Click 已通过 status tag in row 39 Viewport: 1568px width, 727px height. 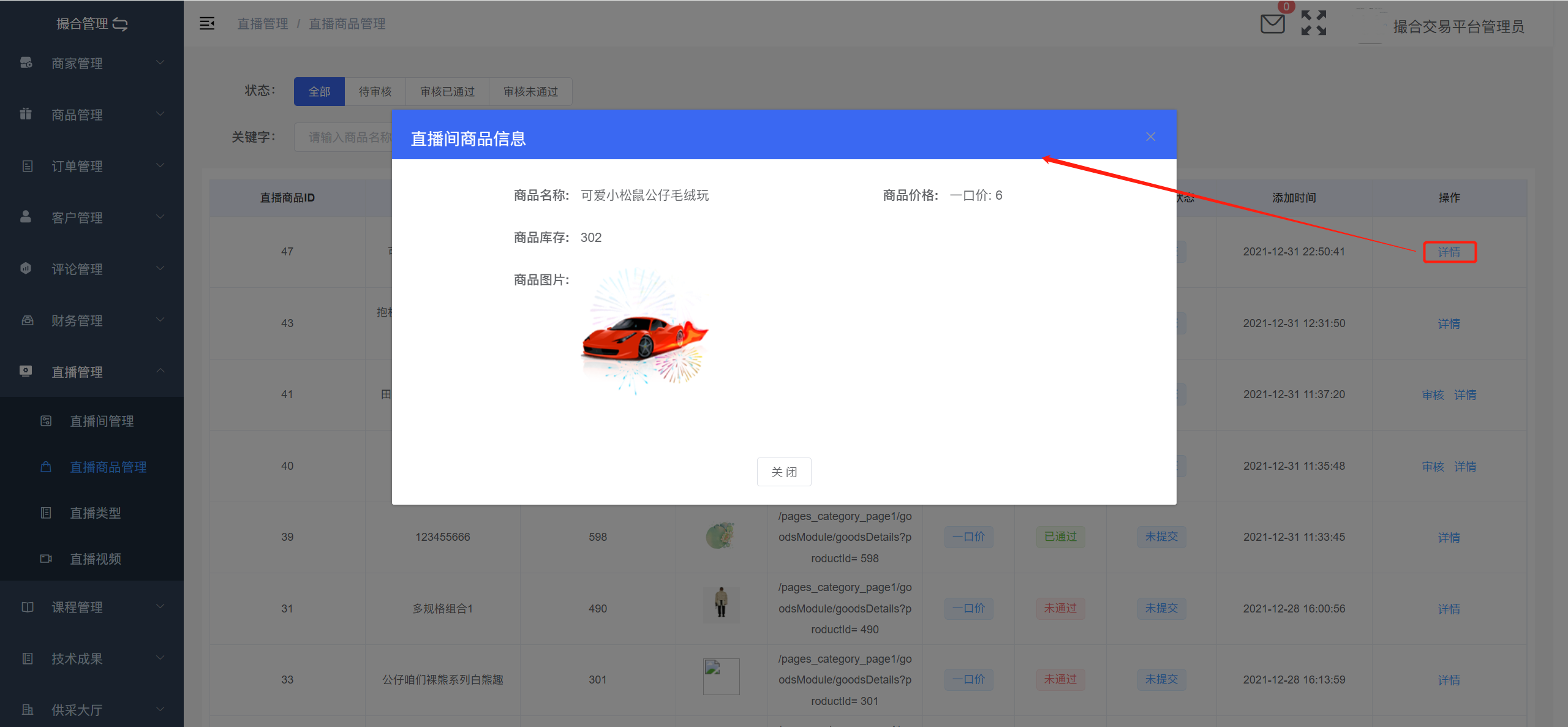(x=1060, y=537)
